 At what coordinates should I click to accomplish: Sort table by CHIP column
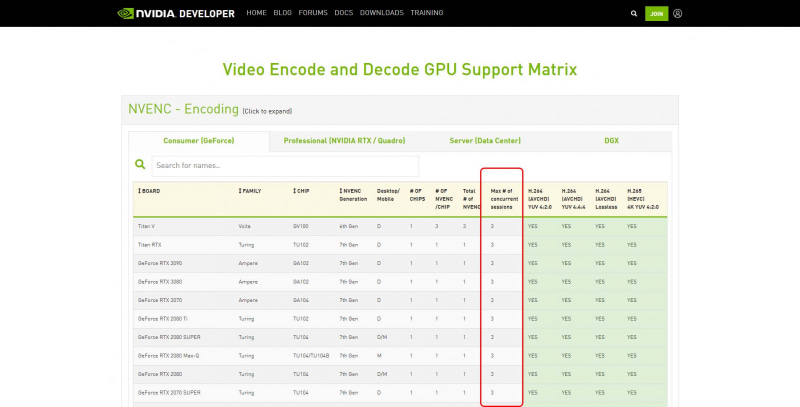coord(301,191)
